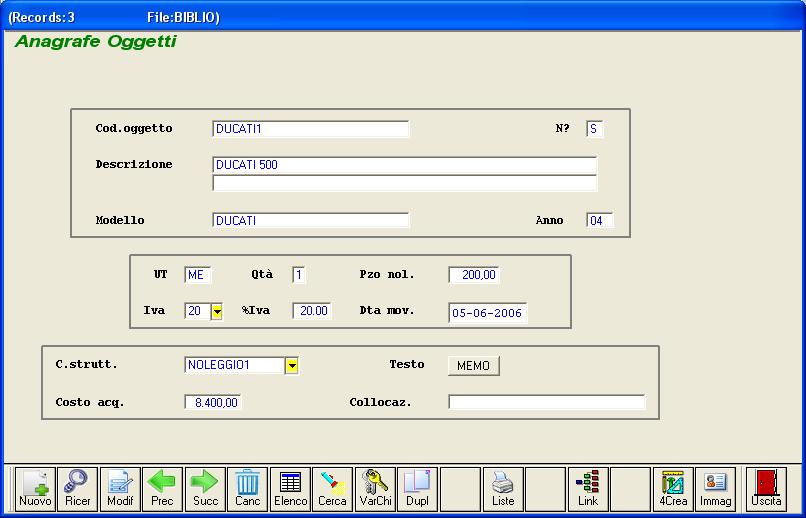Click the Dta mov. label

click(387, 310)
